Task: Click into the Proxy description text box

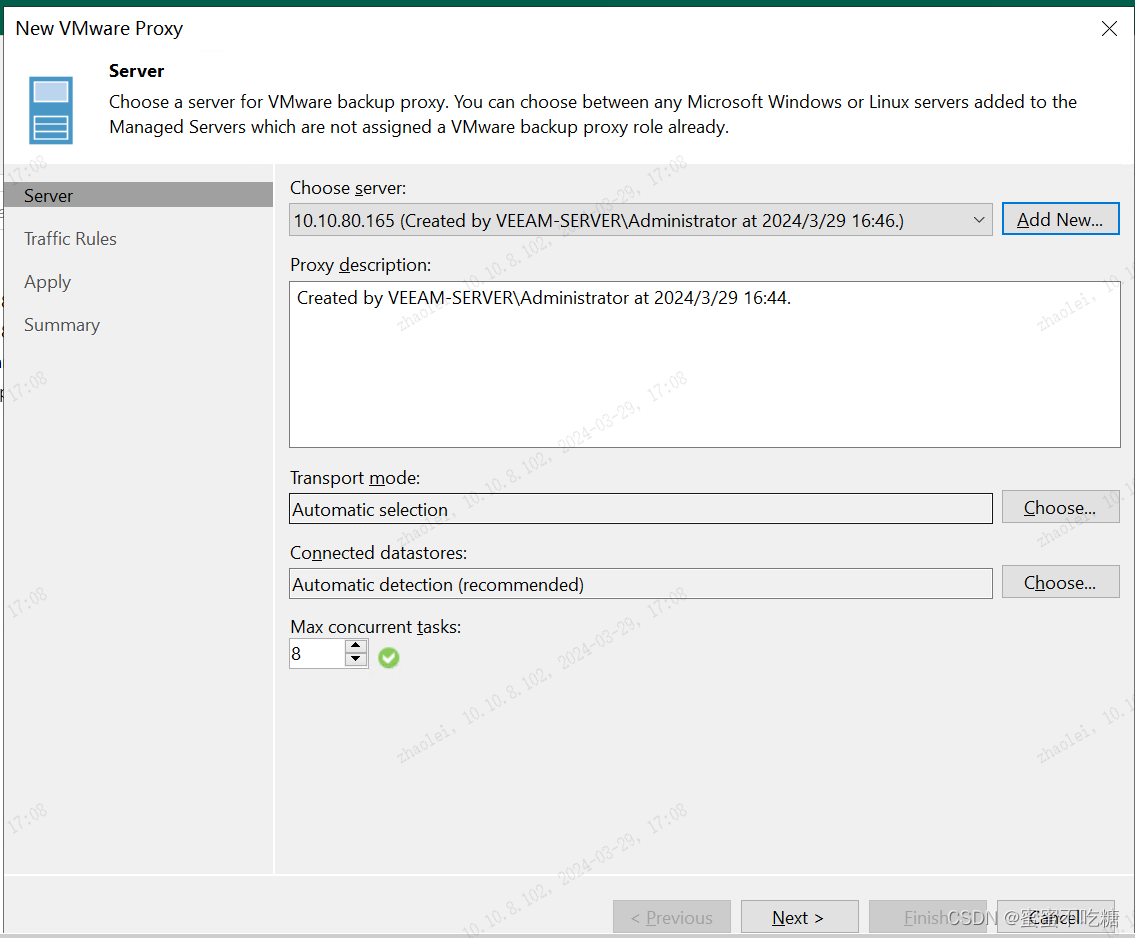Action: click(704, 365)
